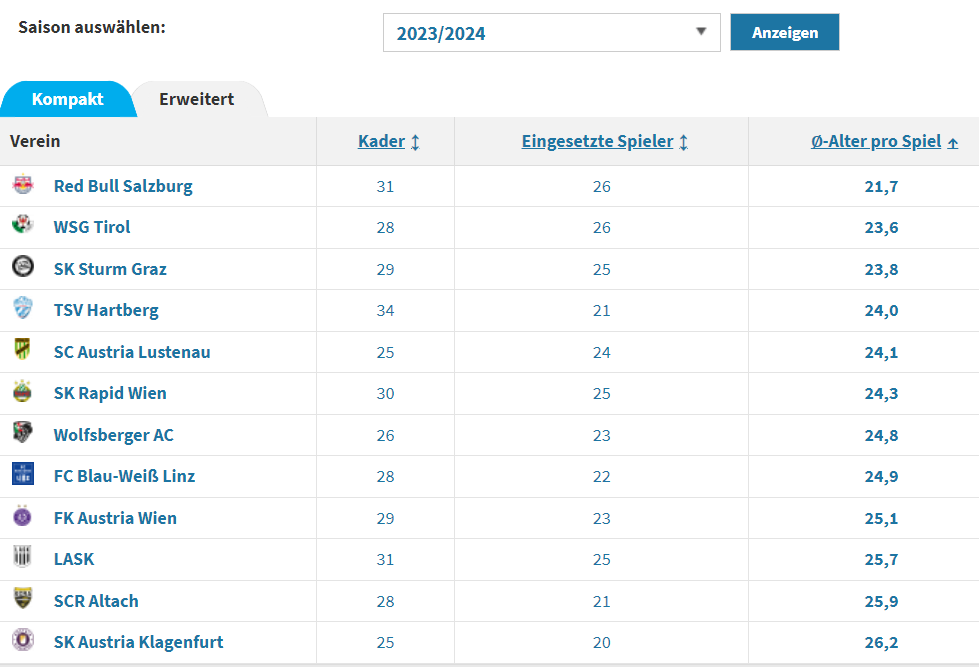Sort by Eingesetzte Spieler column
The width and height of the screenshot is (979, 667).
604,142
